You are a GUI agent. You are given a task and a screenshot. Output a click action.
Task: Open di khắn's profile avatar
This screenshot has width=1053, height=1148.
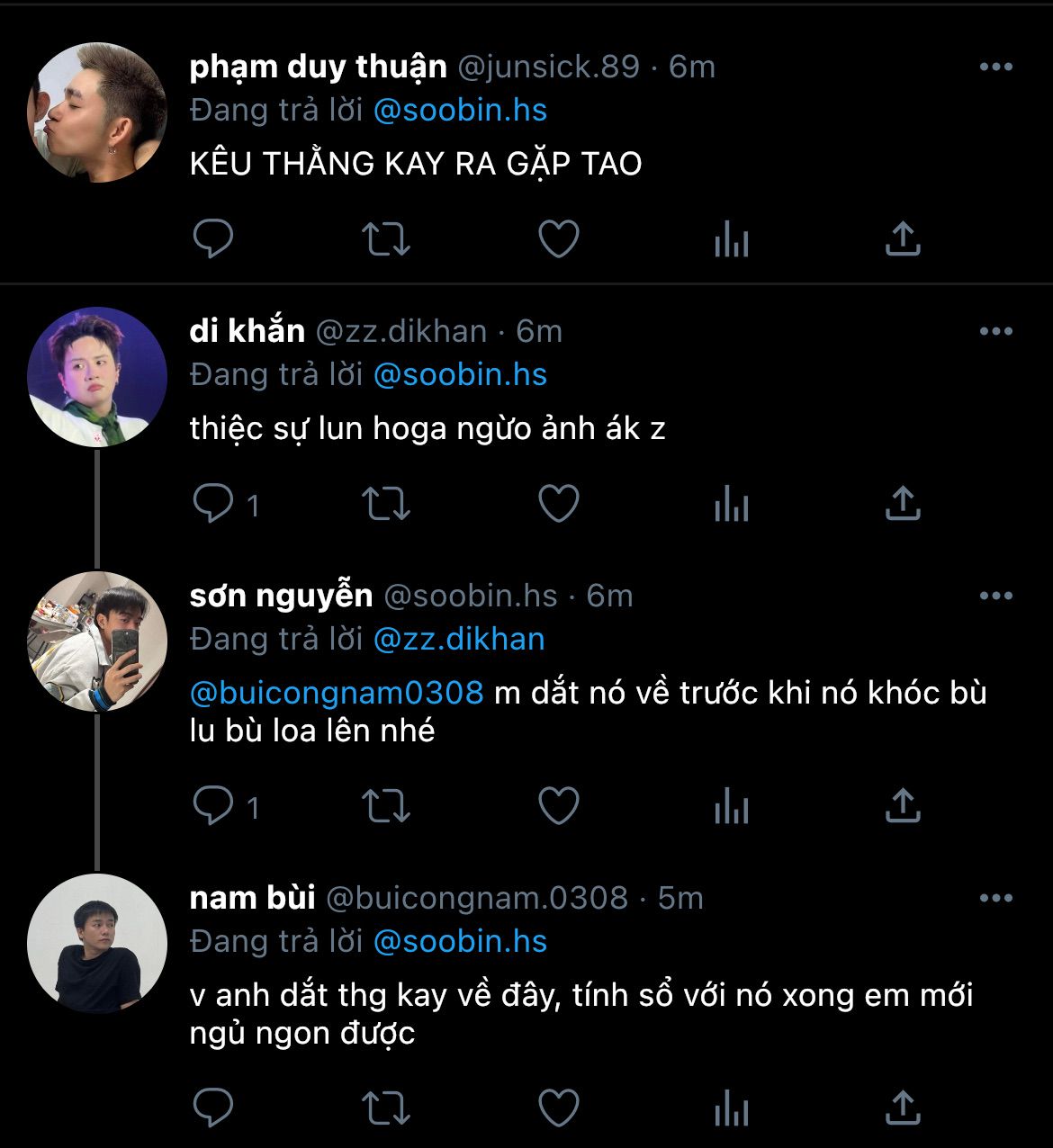click(x=97, y=377)
